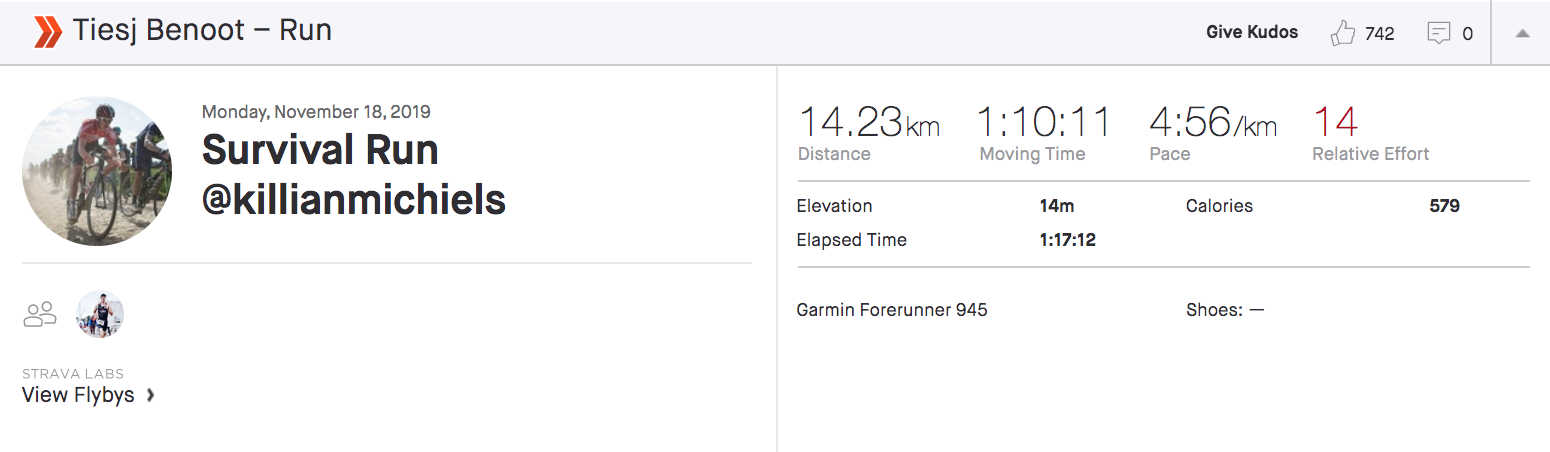Click the STRAVA LABS label
The image size is (1550, 452).
click(73, 374)
